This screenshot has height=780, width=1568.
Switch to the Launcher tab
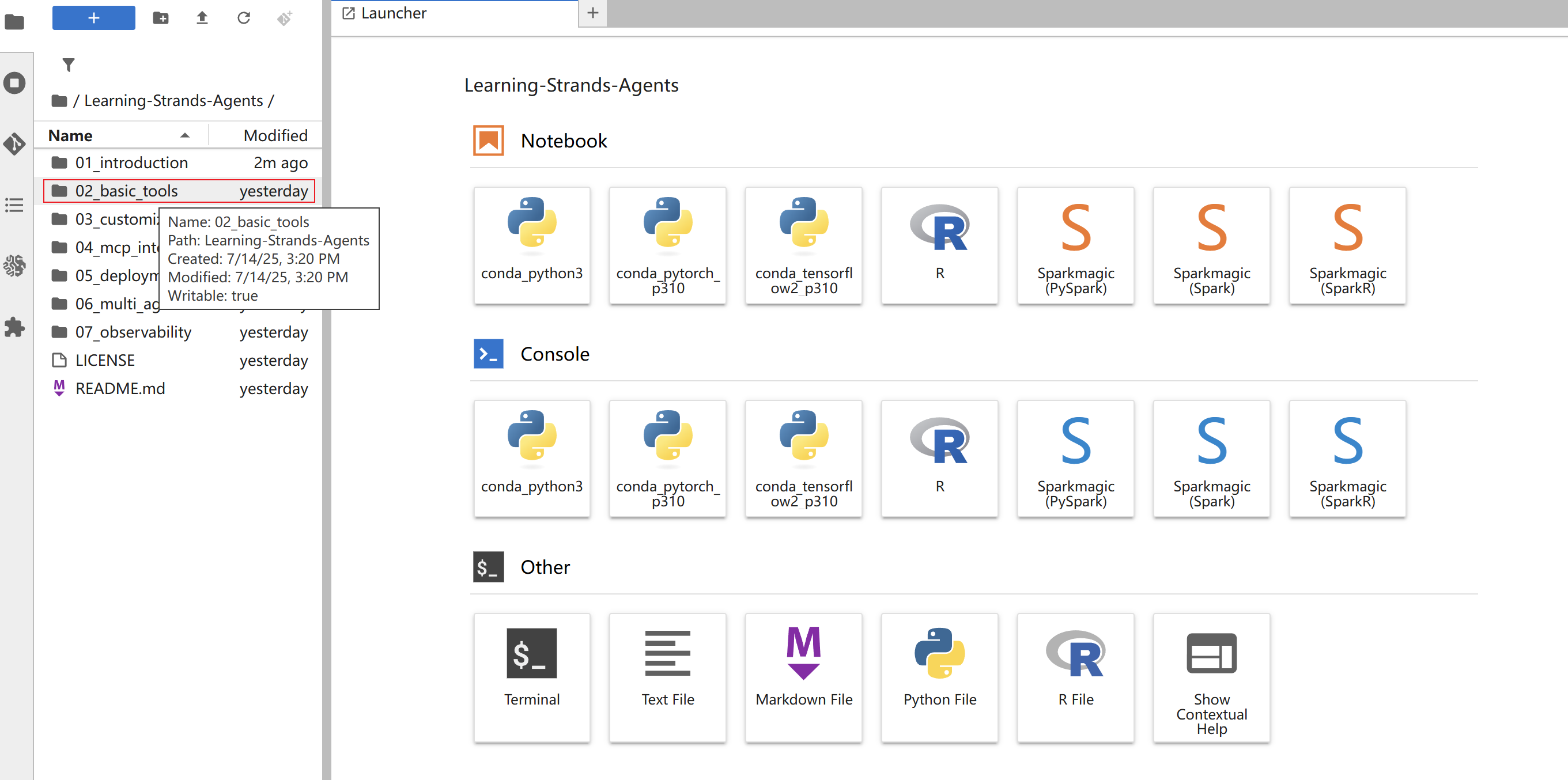(455, 13)
